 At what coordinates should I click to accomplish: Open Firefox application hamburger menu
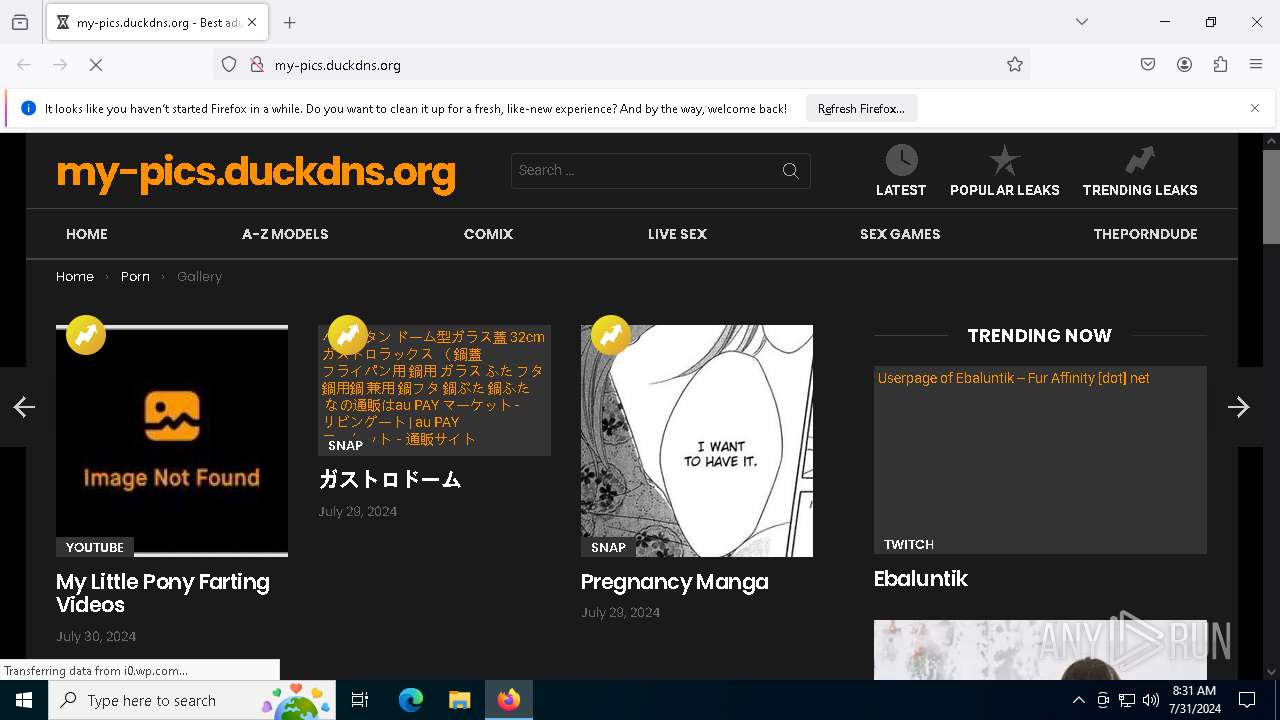pyautogui.click(x=1256, y=65)
